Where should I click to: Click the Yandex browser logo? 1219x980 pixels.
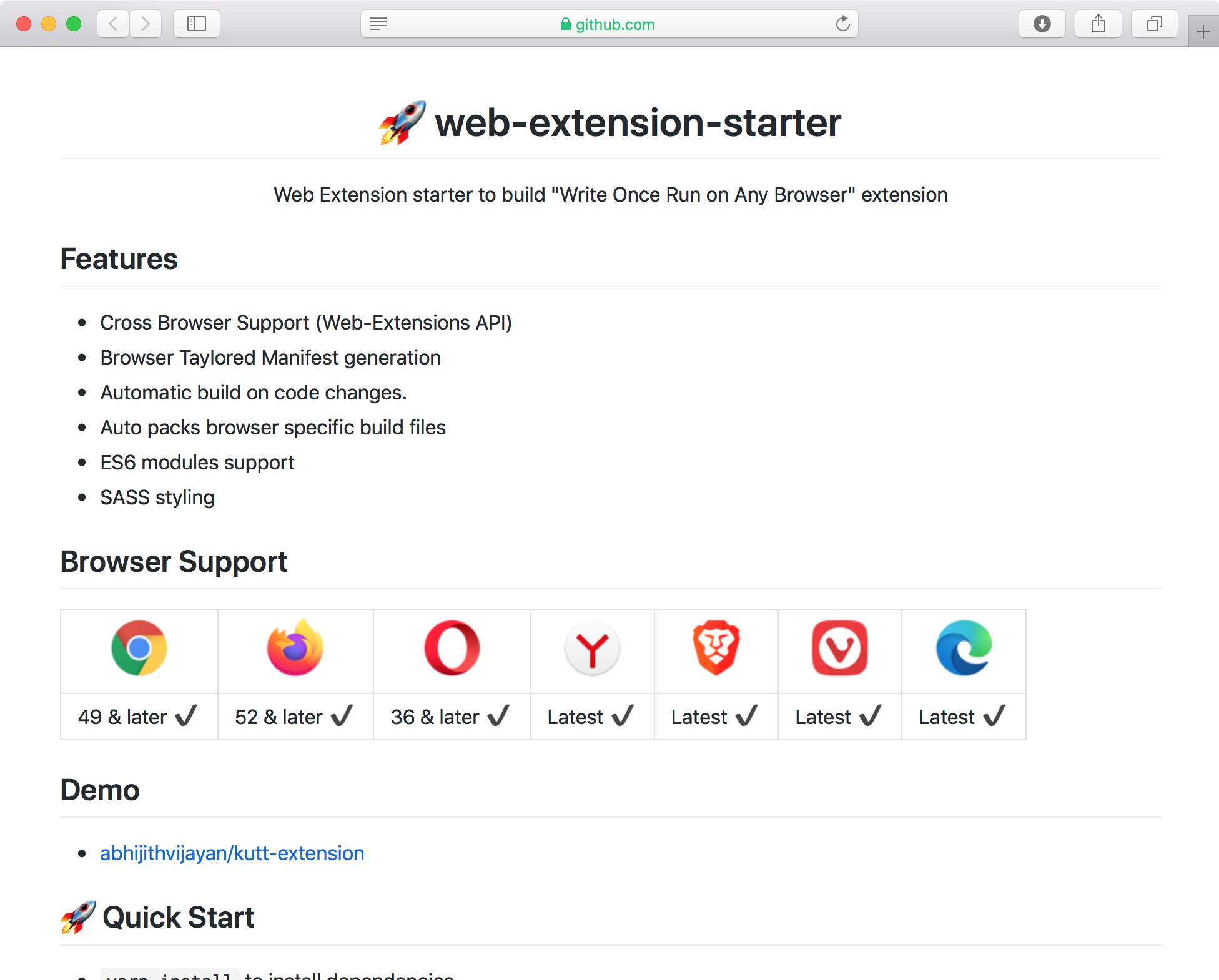tap(592, 648)
